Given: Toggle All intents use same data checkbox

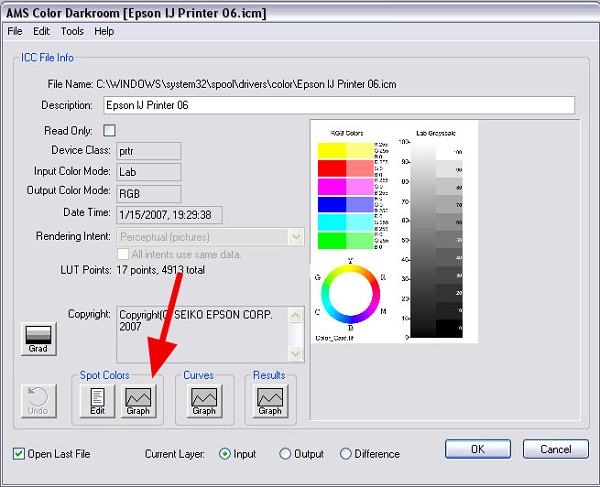Looking at the screenshot, I should [x=123, y=254].
